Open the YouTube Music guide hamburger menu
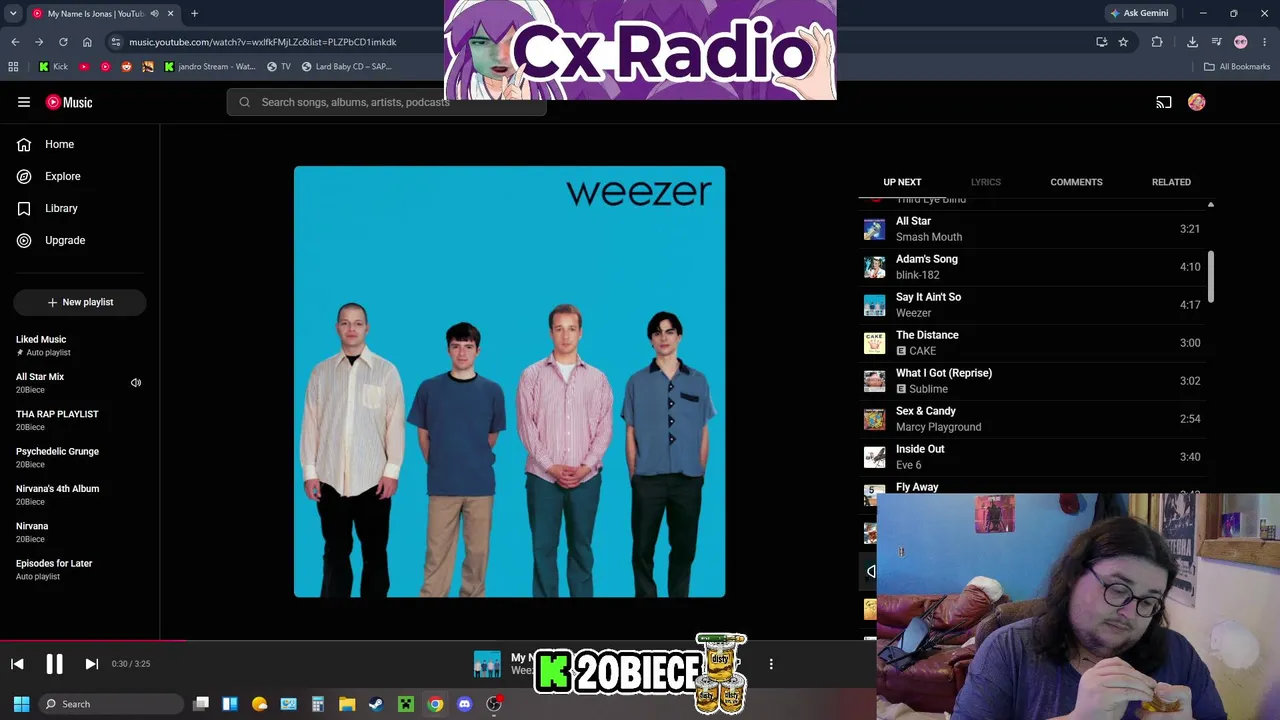 tap(24, 102)
